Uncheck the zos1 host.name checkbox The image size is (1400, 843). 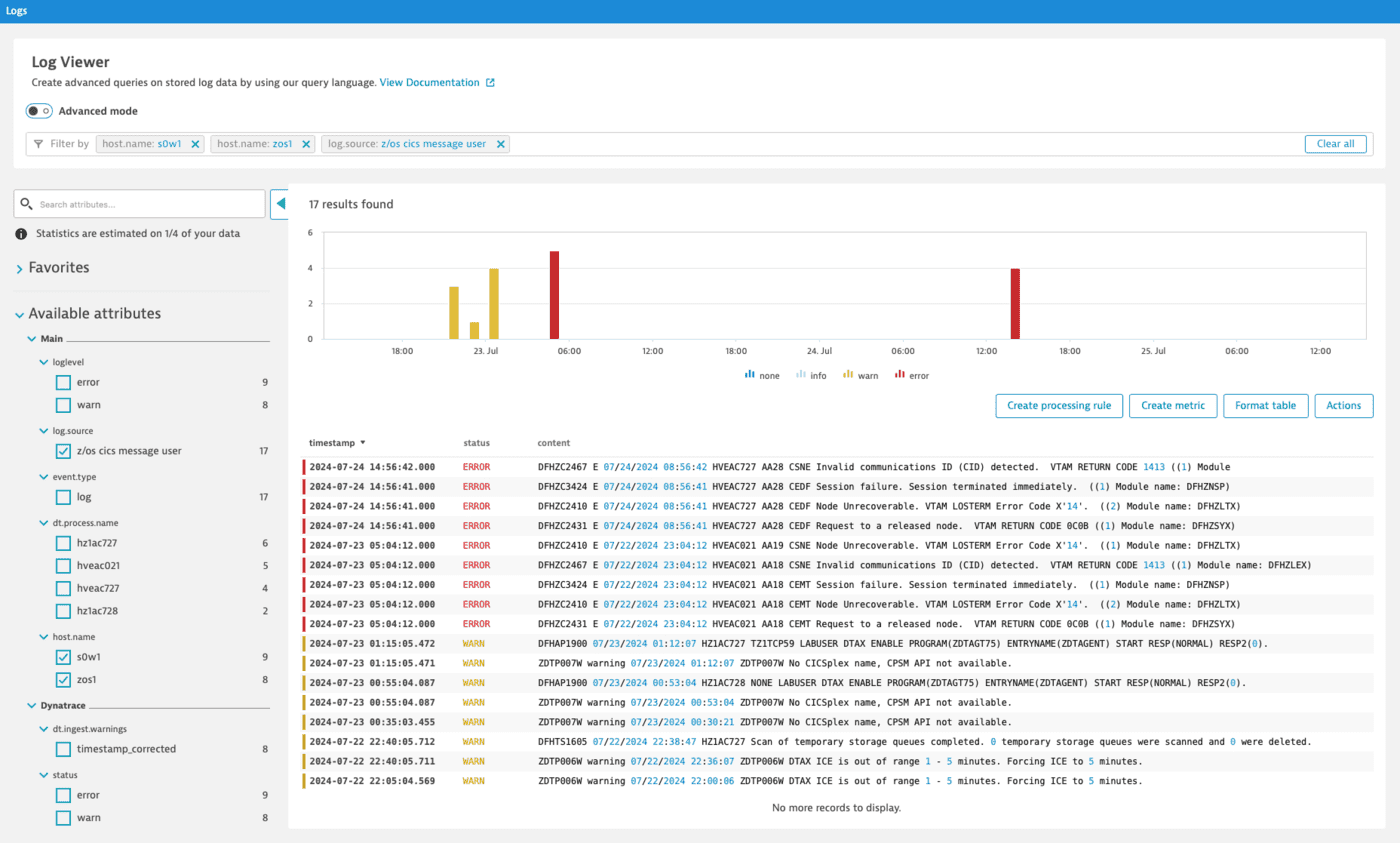click(x=63, y=679)
